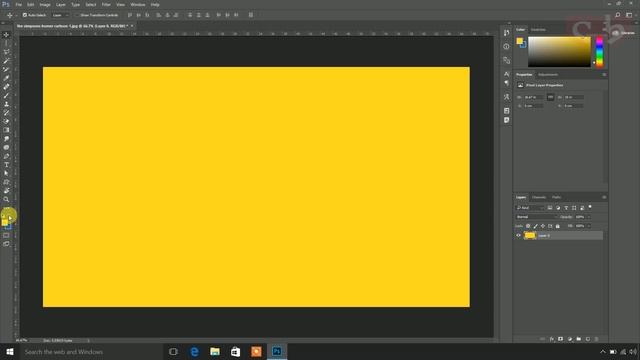This screenshot has width=640, height=360.
Task: Enable Show Transform Controls checkbox
Action: [77, 15]
